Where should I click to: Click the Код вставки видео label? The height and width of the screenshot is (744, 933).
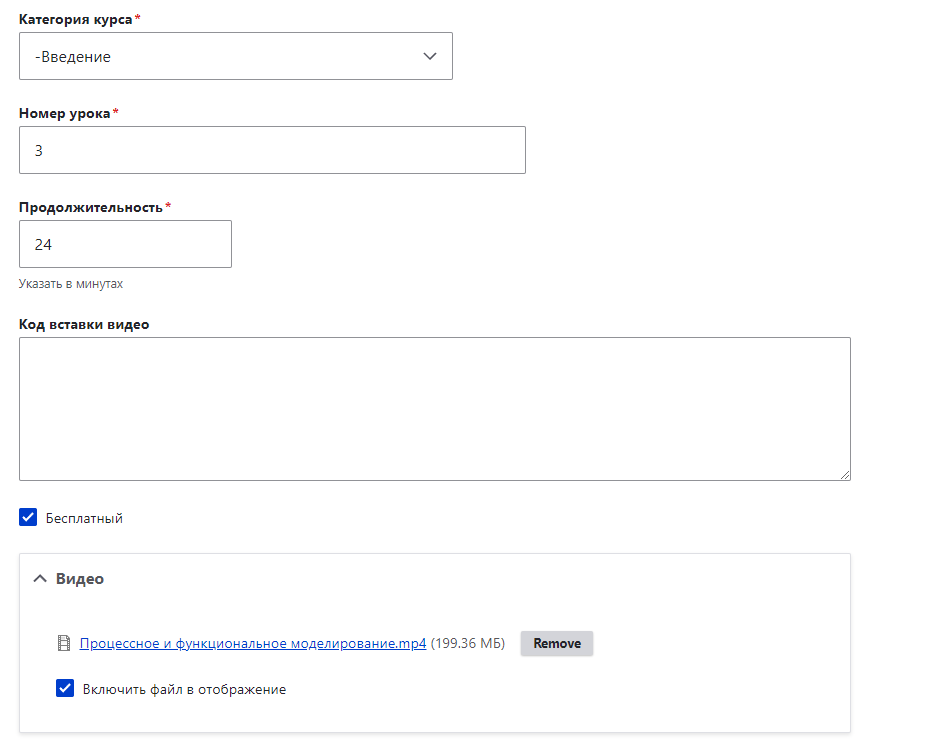point(84,324)
